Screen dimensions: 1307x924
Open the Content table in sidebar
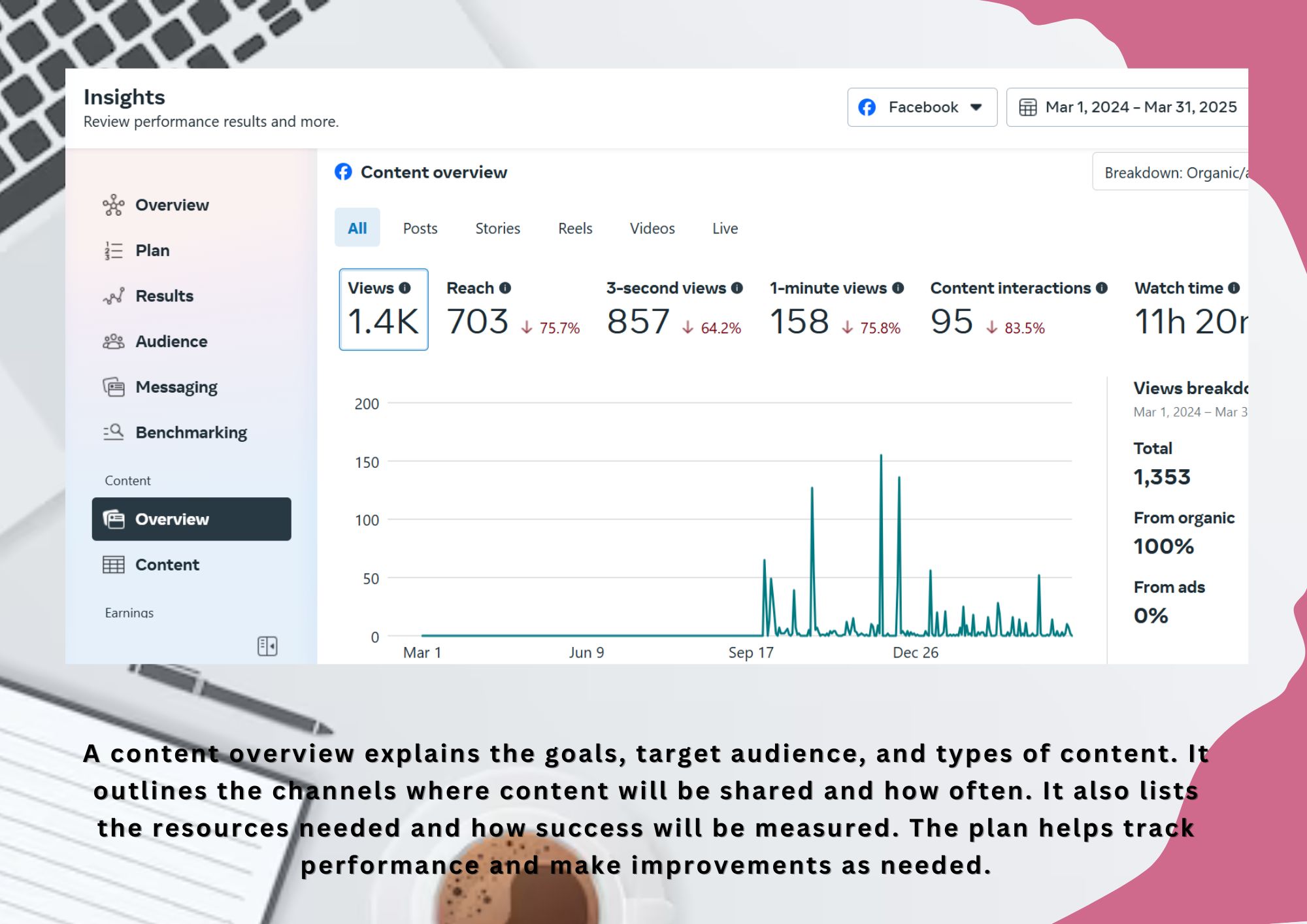click(x=167, y=565)
